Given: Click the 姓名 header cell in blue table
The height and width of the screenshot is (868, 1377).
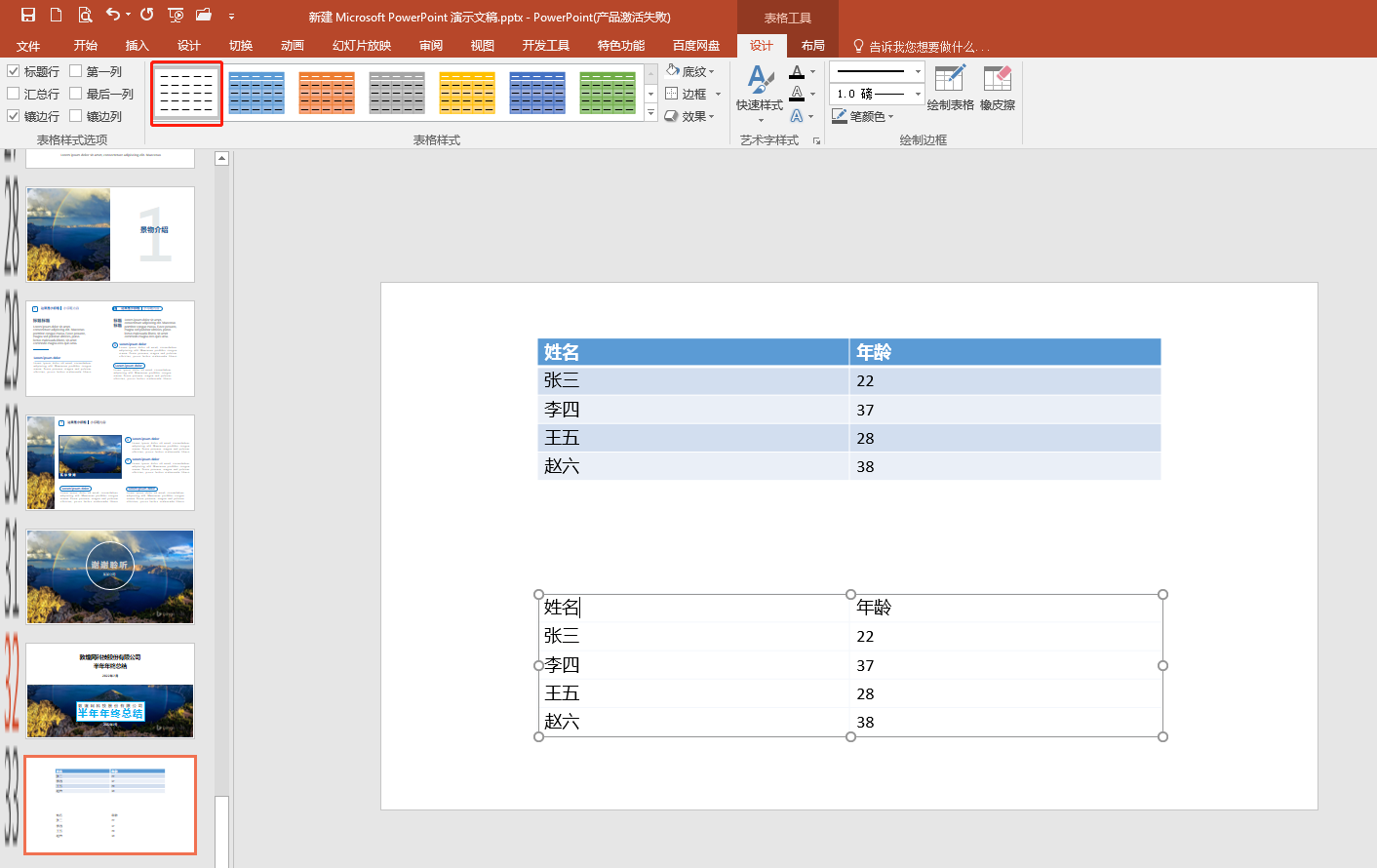Looking at the screenshot, I should 693,352.
